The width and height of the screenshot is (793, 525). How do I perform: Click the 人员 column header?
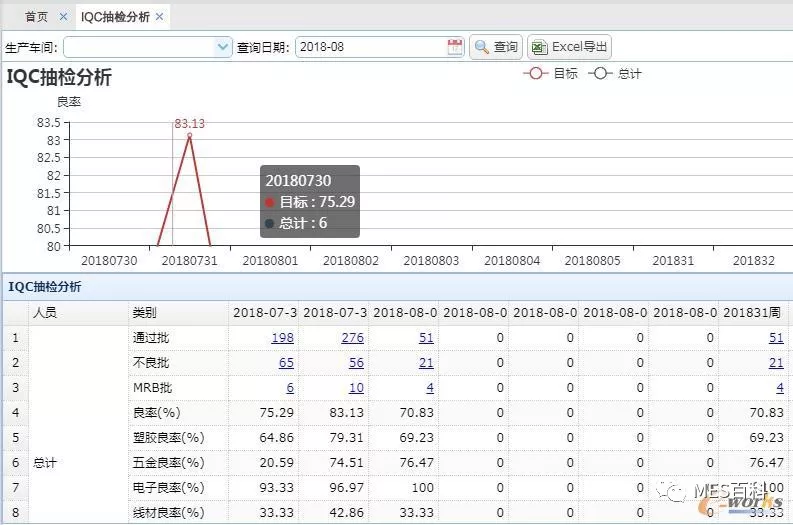[79, 313]
